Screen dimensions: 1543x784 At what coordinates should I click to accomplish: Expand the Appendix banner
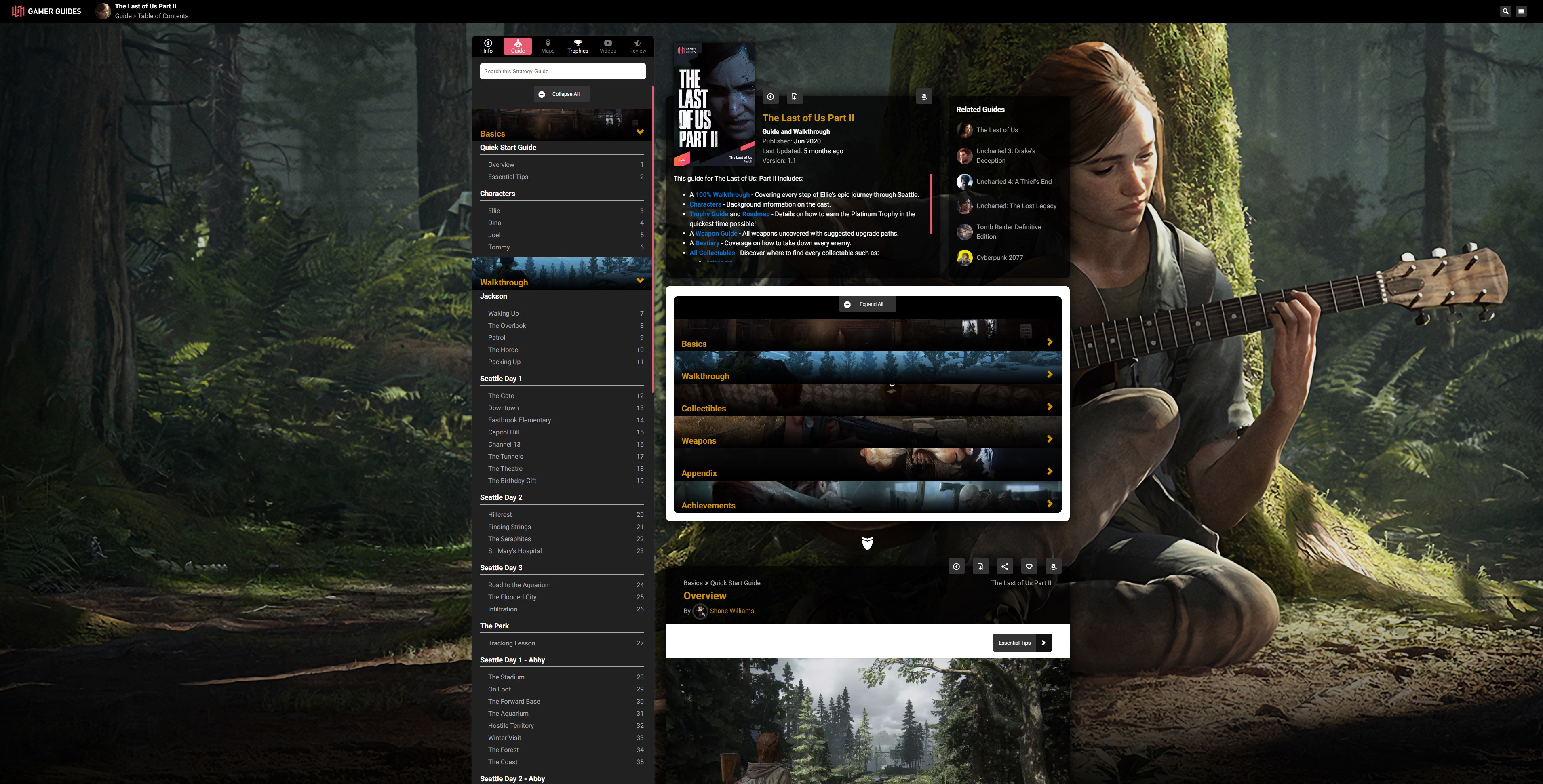coord(867,464)
